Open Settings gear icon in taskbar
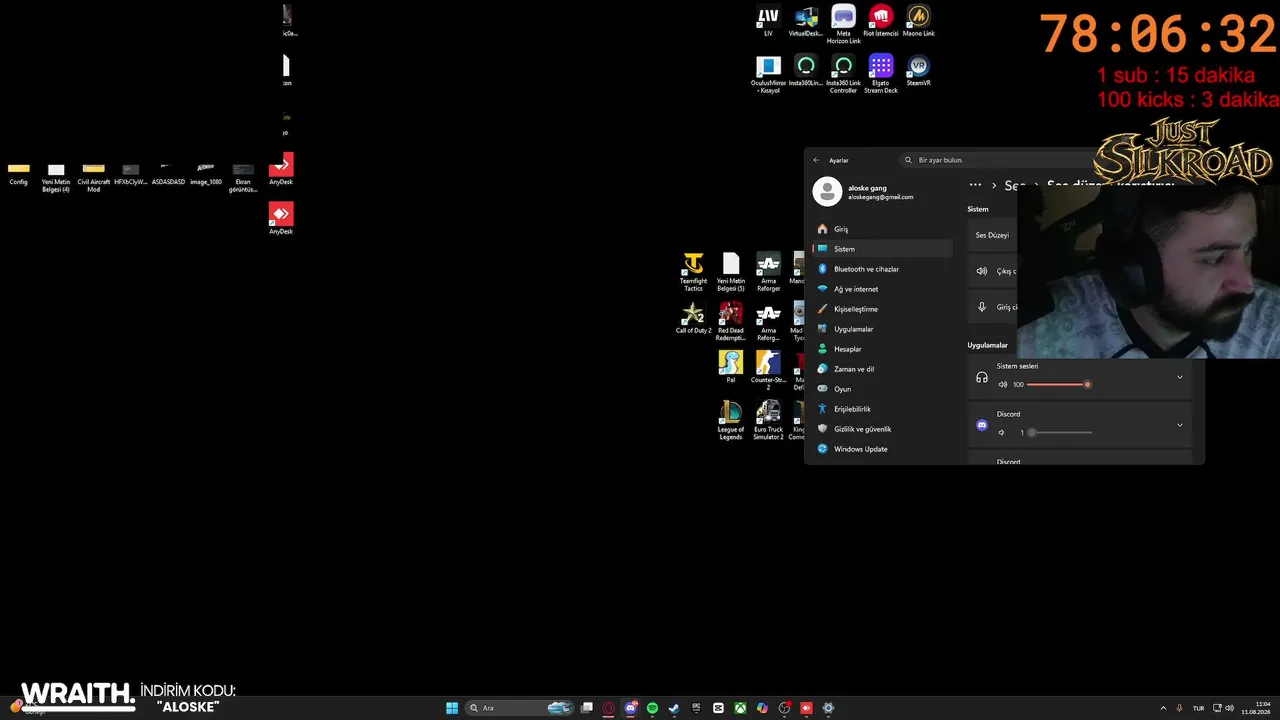 pyautogui.click(x=828, y=708)
